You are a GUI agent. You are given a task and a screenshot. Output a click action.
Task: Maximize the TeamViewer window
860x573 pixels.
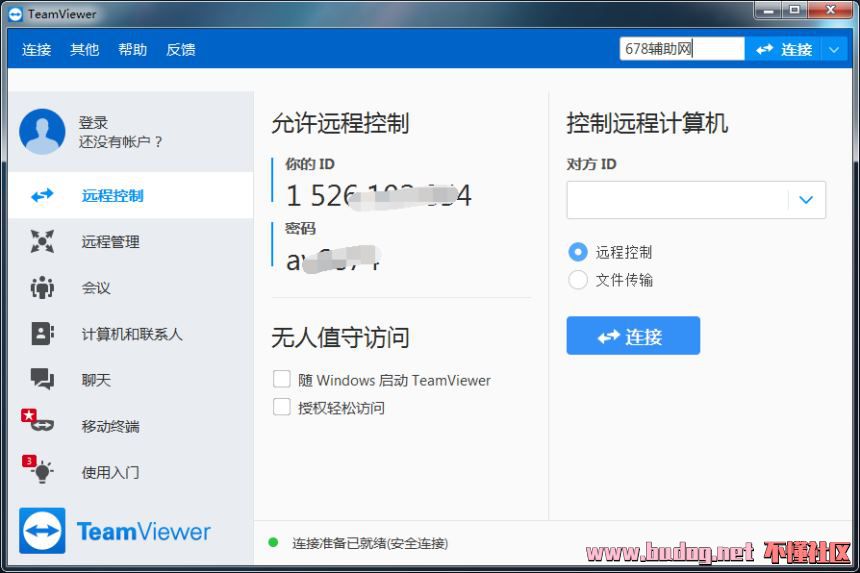[794, 10]
